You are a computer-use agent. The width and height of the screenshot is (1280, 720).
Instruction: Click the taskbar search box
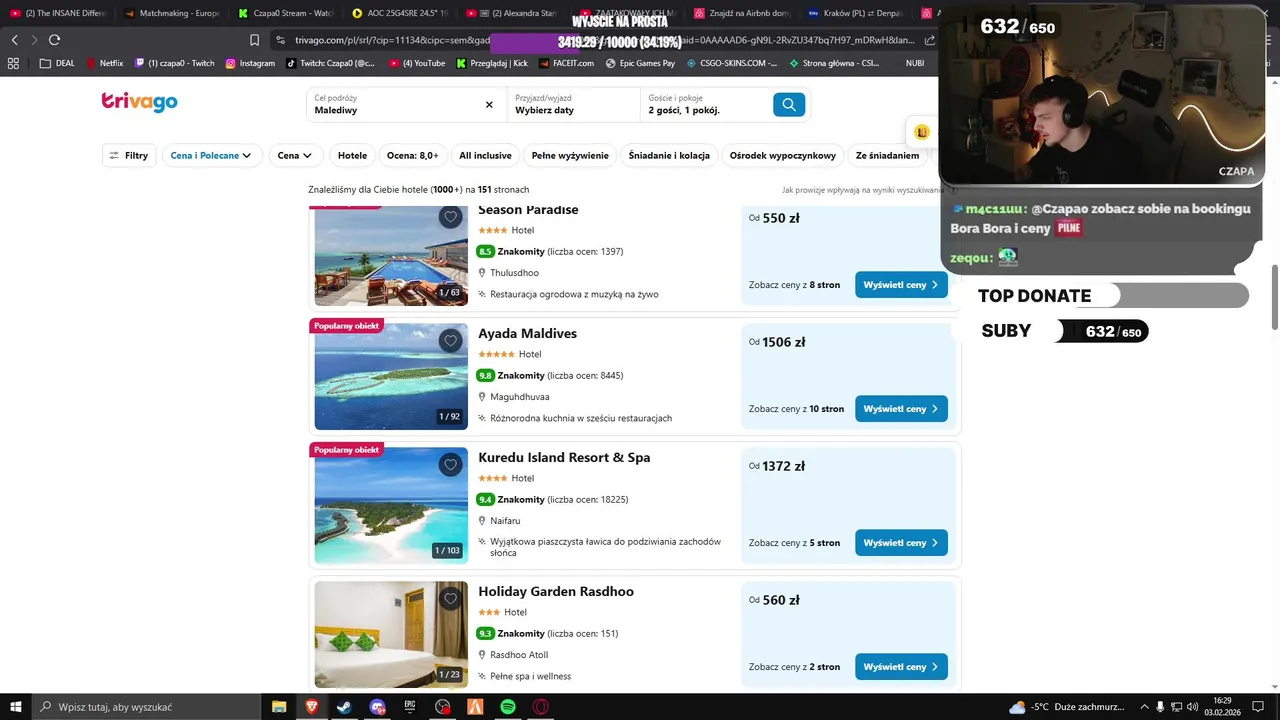tap(146, 707)
